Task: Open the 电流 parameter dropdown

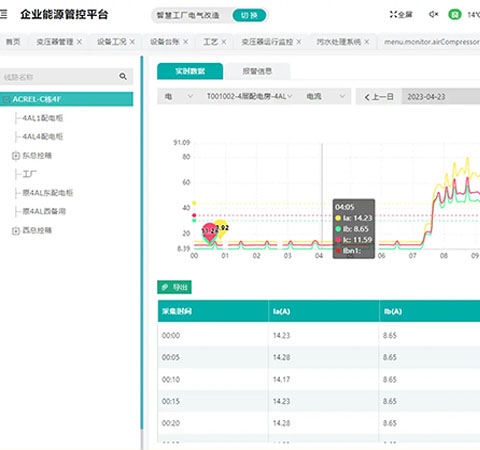Action: (x=325, y=96)
